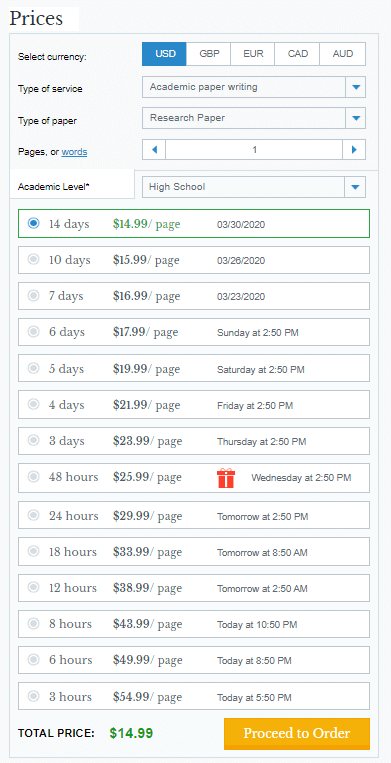This screenshot has width=391, height=763.
Task: Select the CAD currency tab
Action: [x=298, y=54]
